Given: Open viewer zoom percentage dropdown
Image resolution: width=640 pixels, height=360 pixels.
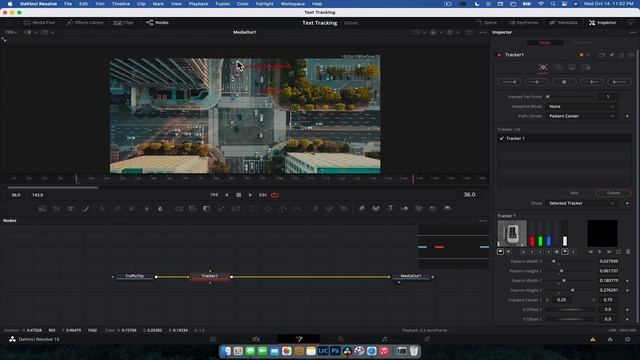Looking at the screenshot, I should click(11, 32).
